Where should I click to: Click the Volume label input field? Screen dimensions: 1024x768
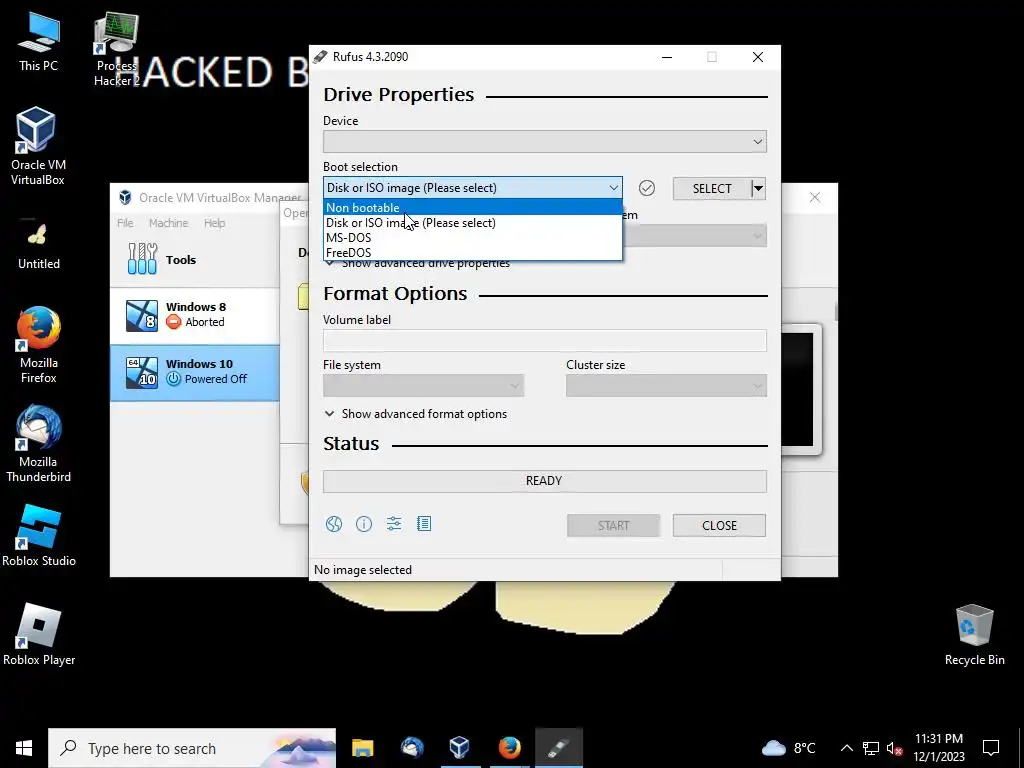click(545, 340)
